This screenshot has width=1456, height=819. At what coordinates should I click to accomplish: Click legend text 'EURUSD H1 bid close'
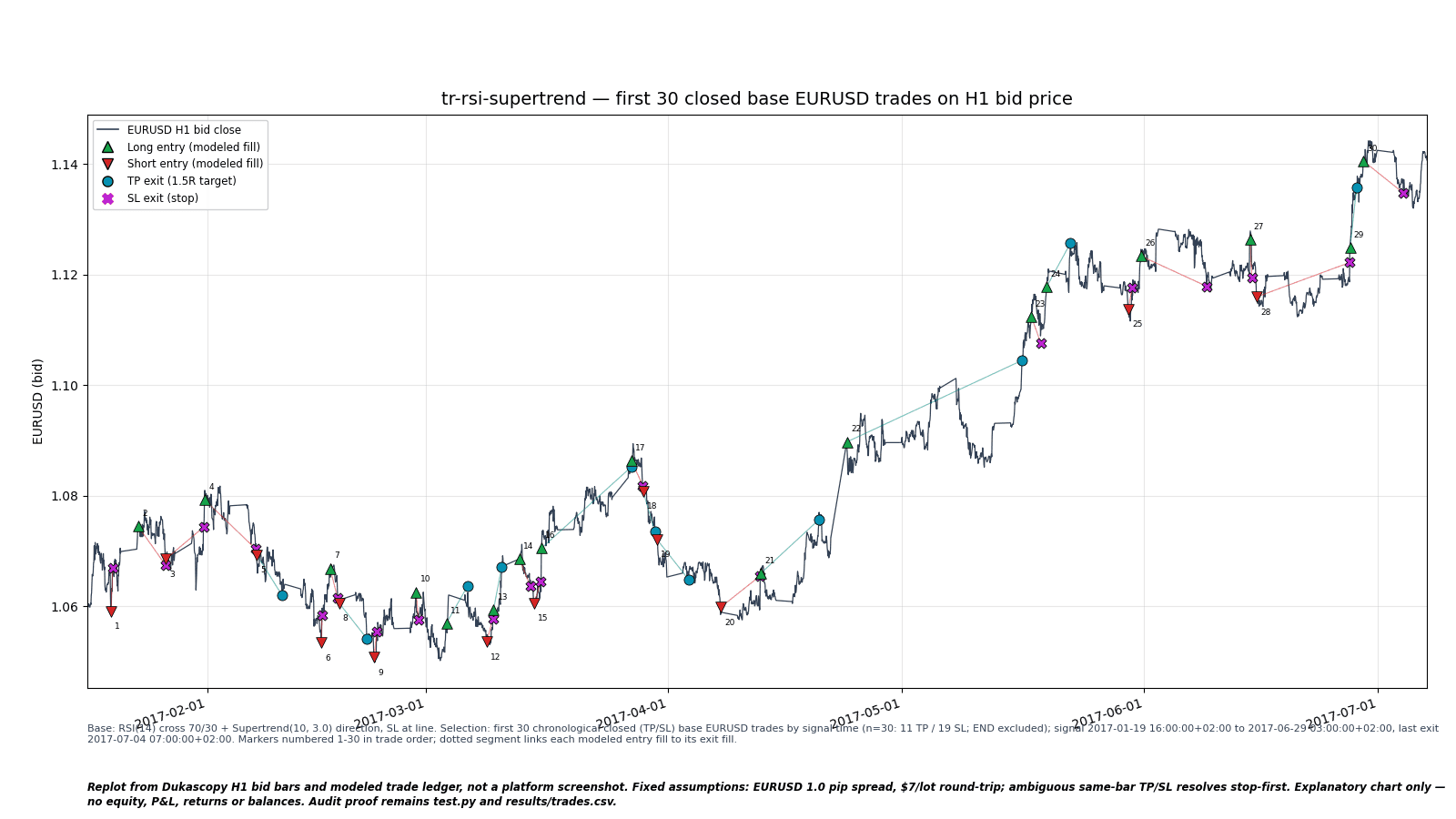[x=184, y=130]
